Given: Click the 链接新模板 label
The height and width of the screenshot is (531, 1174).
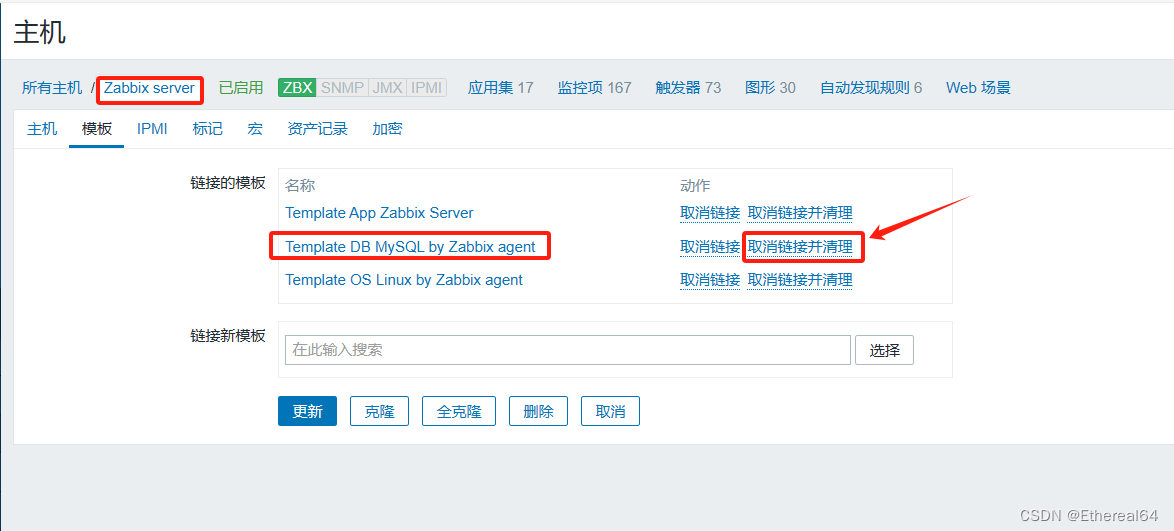Looking at the screenshot, I should (x=228, y=336).
